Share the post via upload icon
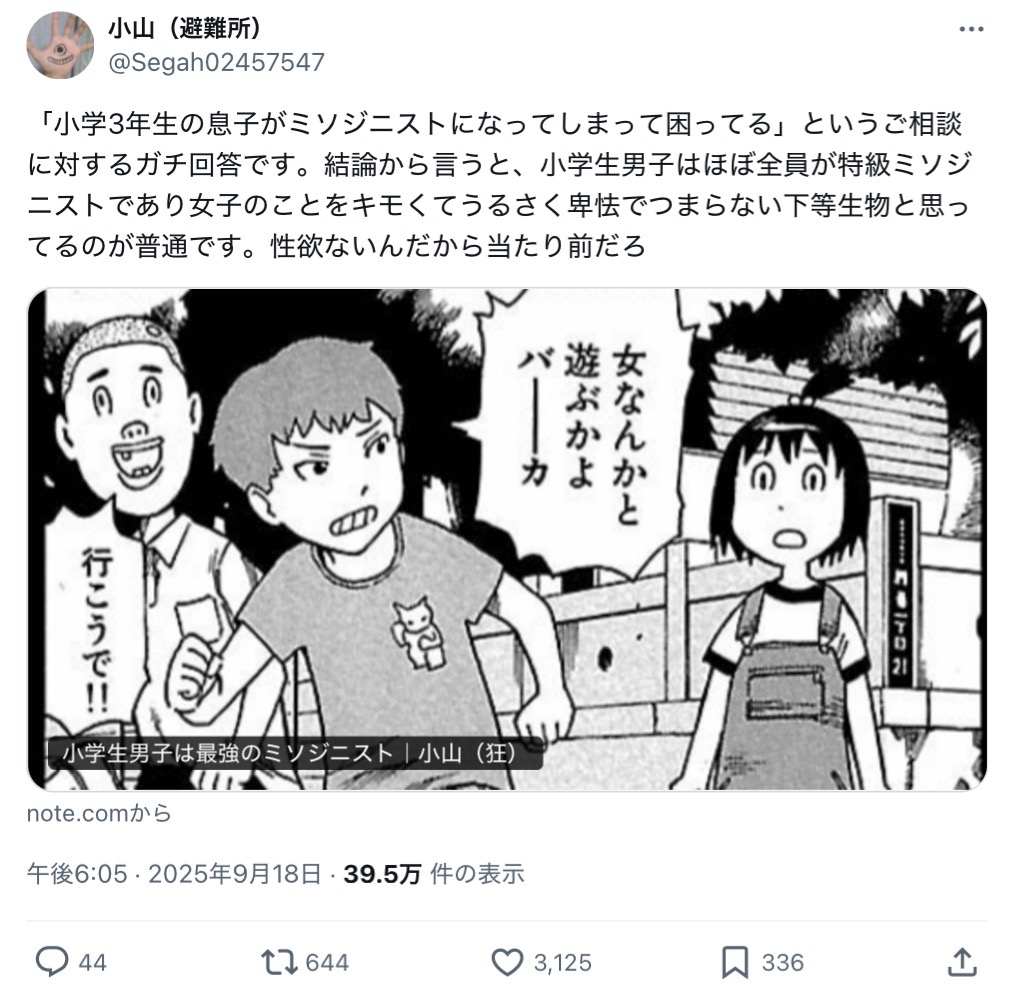The image size is (1009, 997). [963, 962]
